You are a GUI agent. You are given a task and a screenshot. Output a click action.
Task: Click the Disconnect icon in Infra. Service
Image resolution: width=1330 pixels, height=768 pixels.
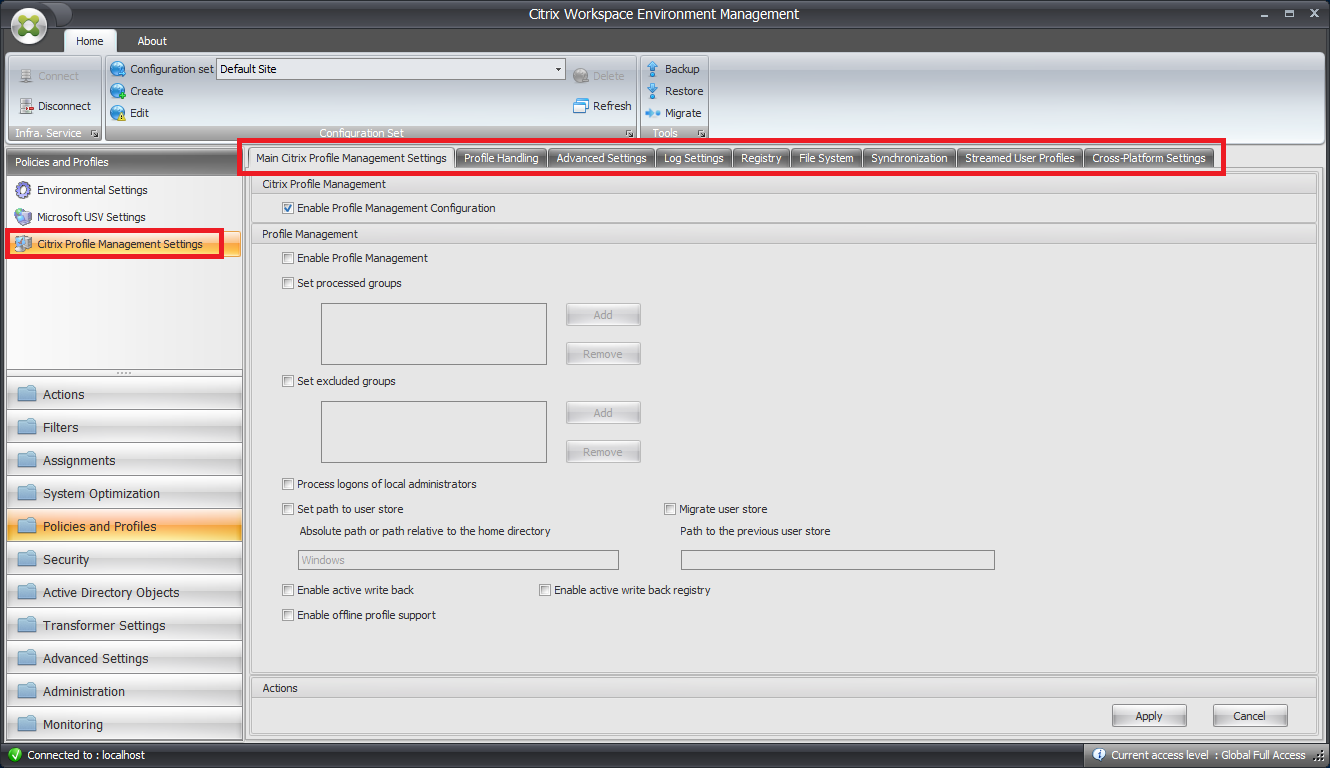pyautogui.click(x=26, y=106)
